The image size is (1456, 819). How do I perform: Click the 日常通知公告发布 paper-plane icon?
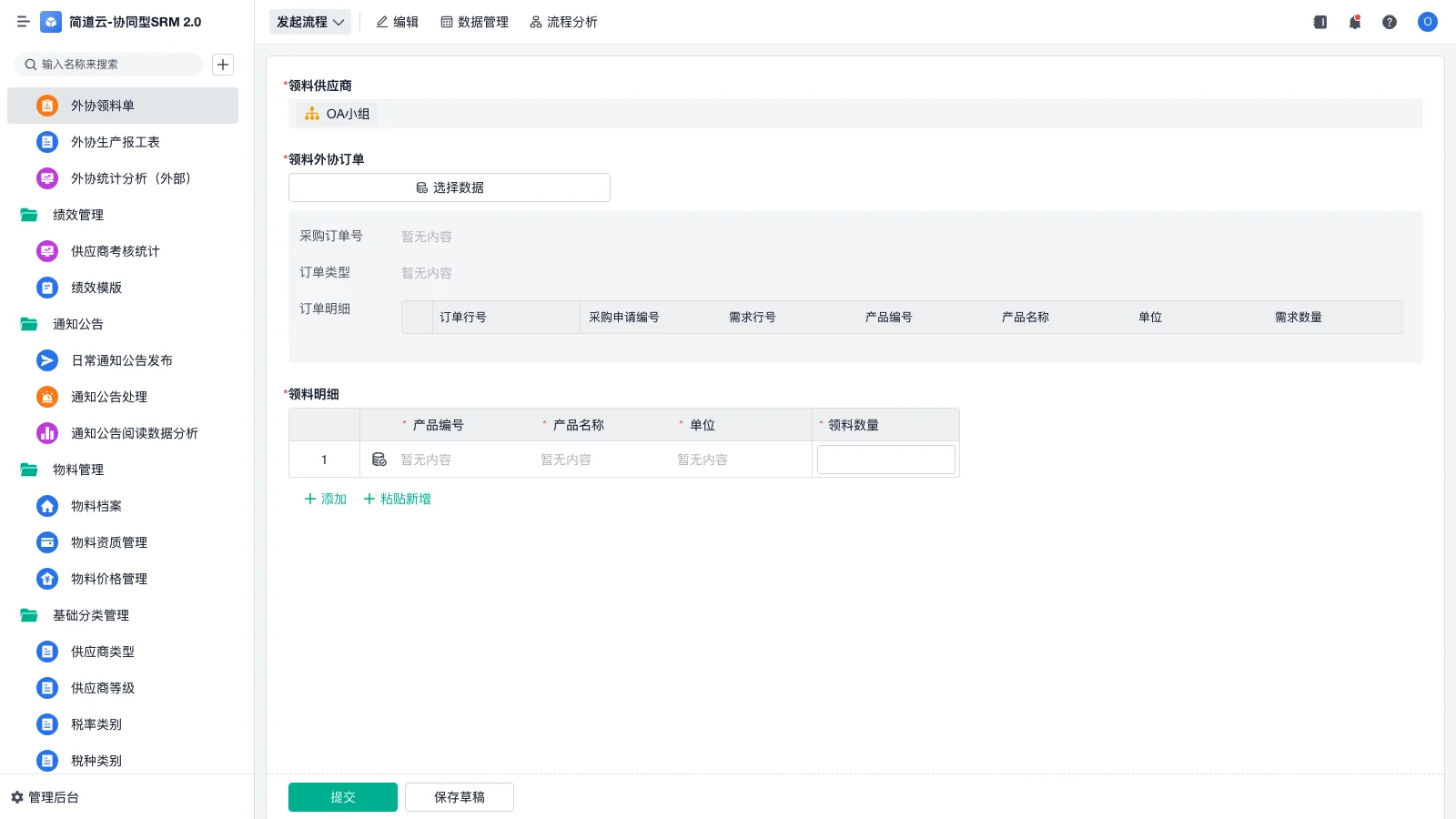(47, 360)
